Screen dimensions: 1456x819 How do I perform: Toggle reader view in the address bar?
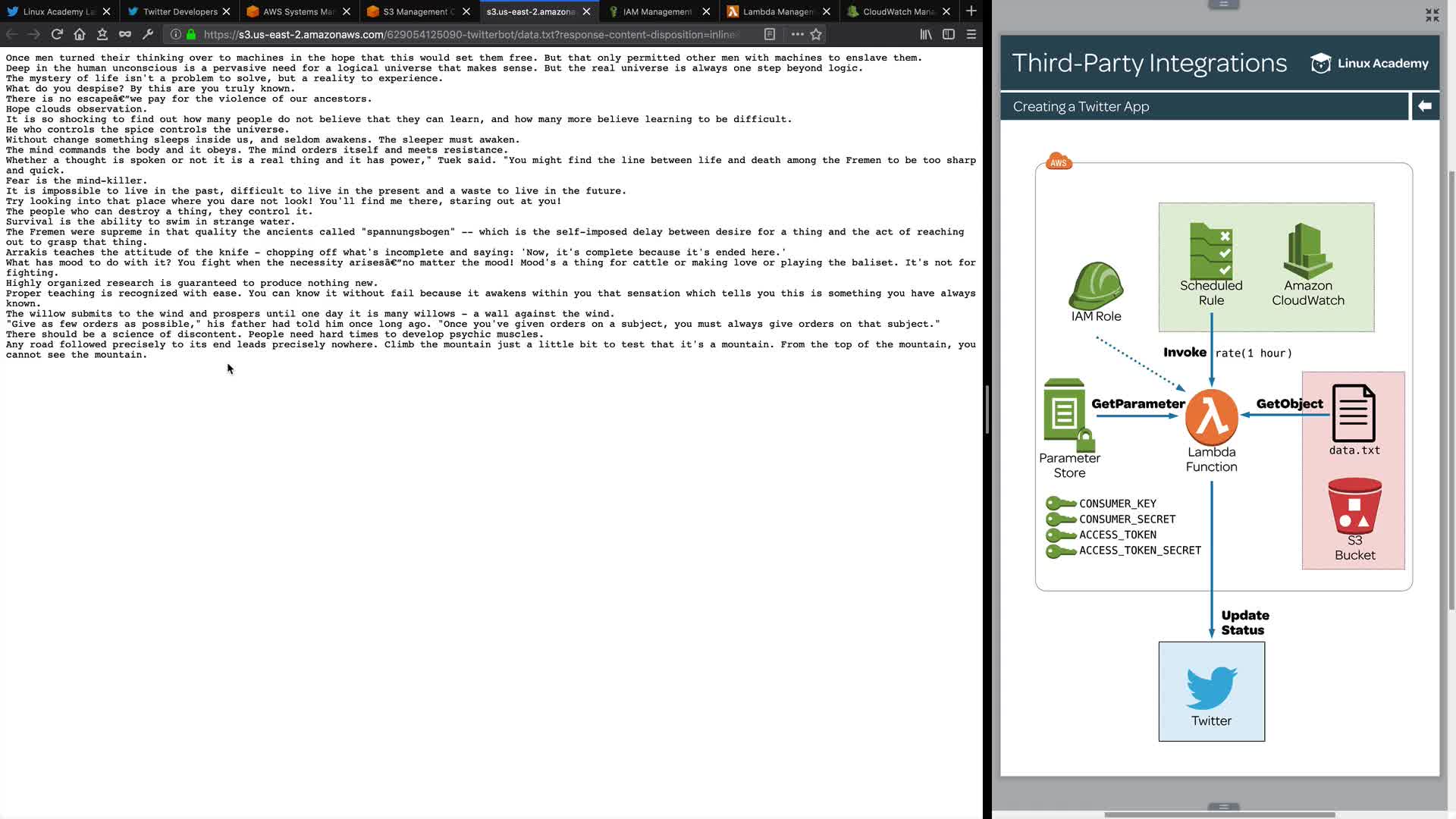click(770, 34)
